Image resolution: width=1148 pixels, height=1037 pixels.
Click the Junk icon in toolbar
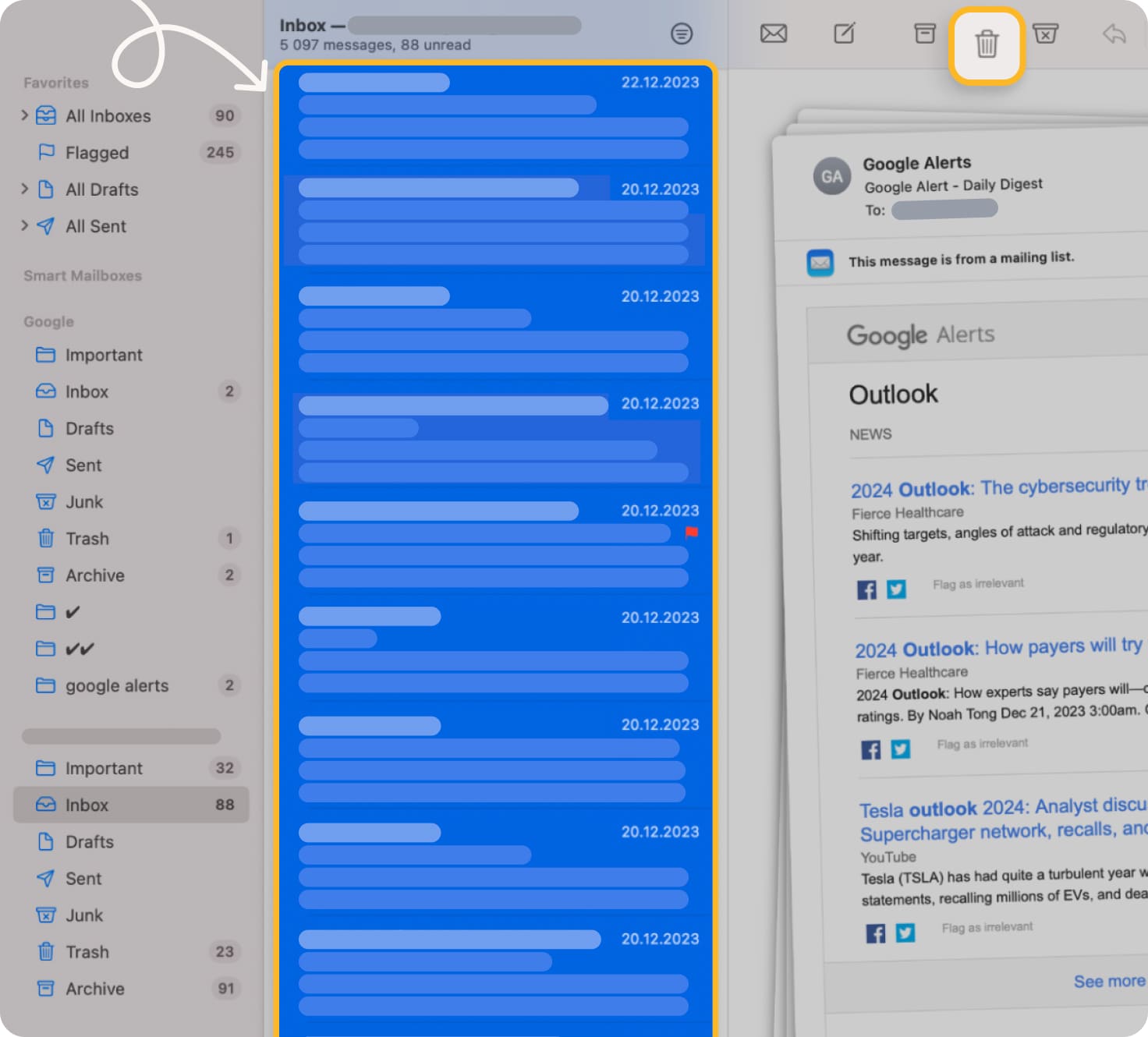click(1045, 34)
